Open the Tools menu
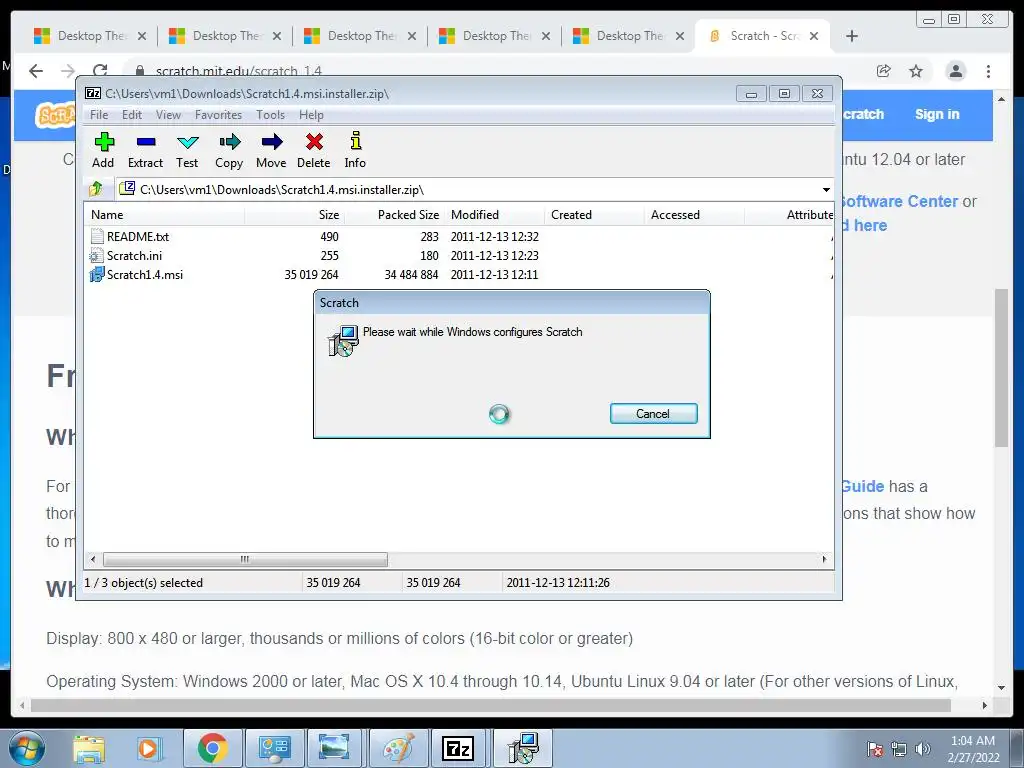This screenshot has height=768, width=1024. click(x=270, y=115)
